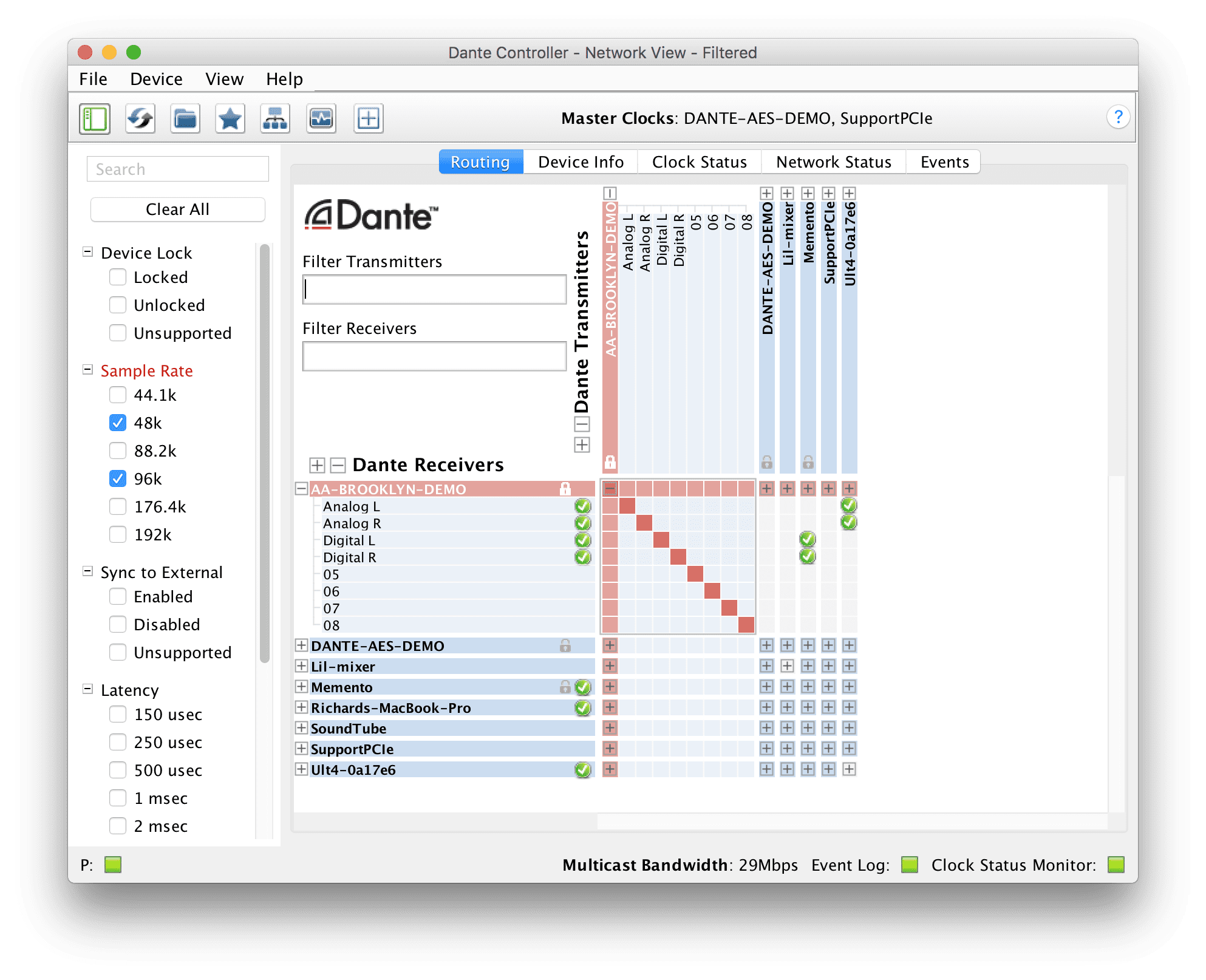Click the star-shaped toolbar icon

[230, 118]
